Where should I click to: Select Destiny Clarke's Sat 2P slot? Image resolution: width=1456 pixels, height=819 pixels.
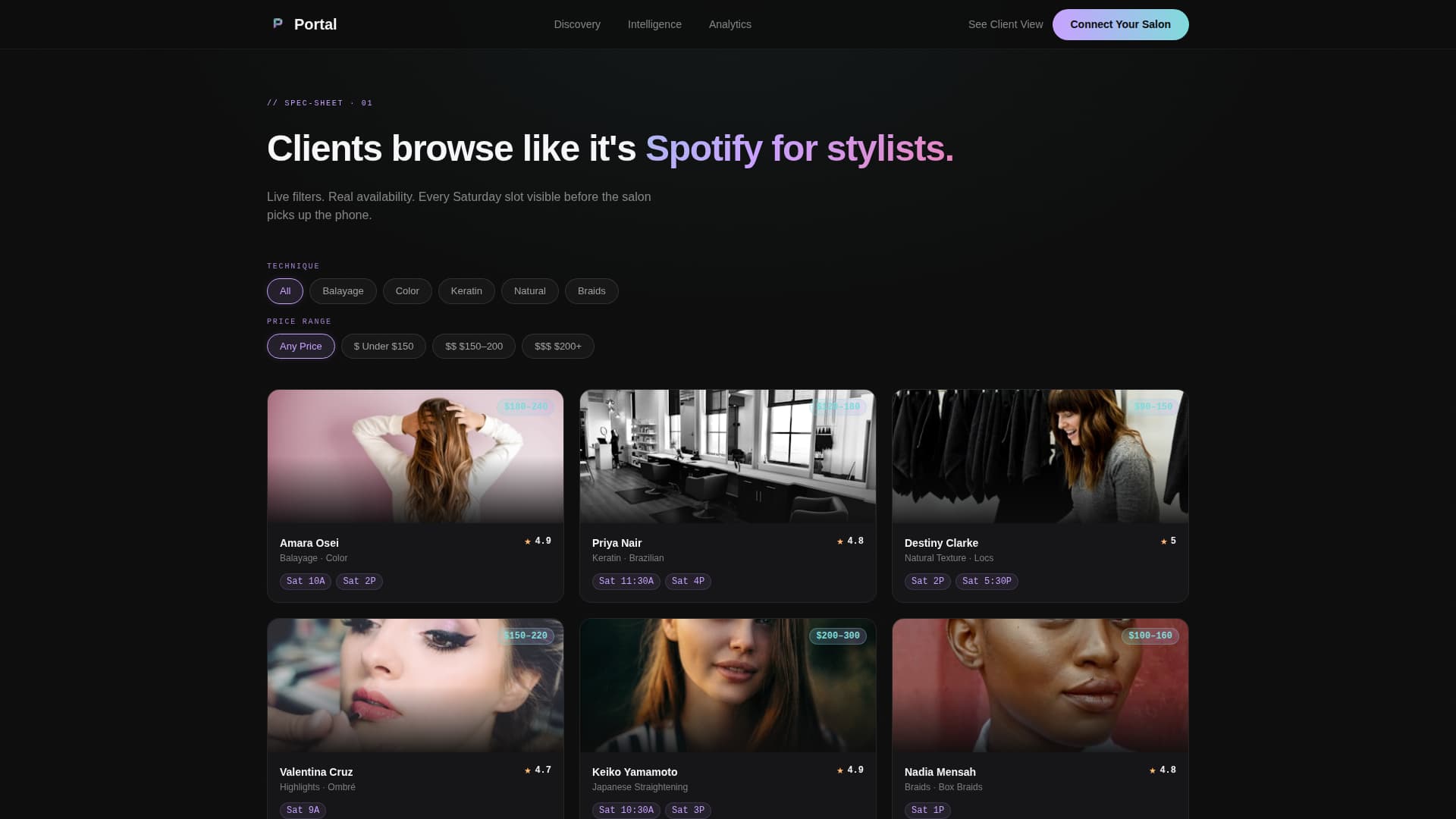pyautogui.click(x=927, y=582)
